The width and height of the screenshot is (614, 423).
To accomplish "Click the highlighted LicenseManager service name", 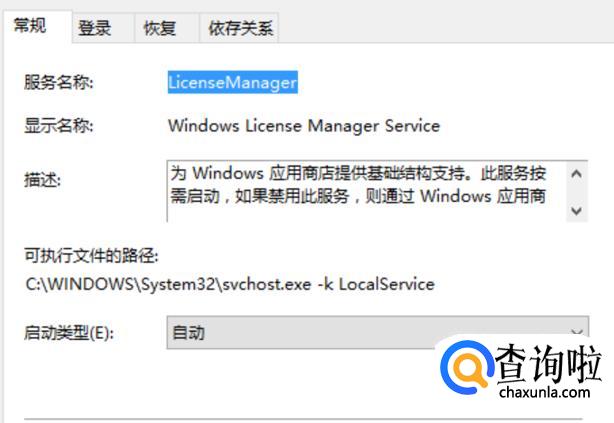I will click(x=232, y=83).
